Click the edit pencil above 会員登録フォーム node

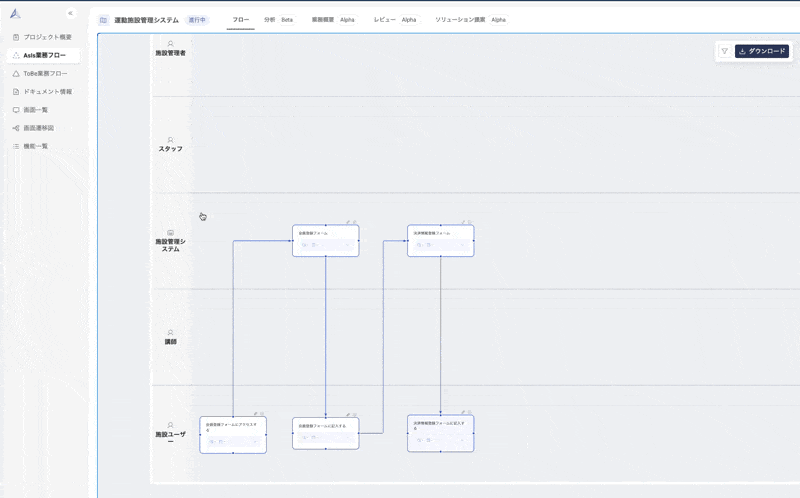tap(348, 222)
